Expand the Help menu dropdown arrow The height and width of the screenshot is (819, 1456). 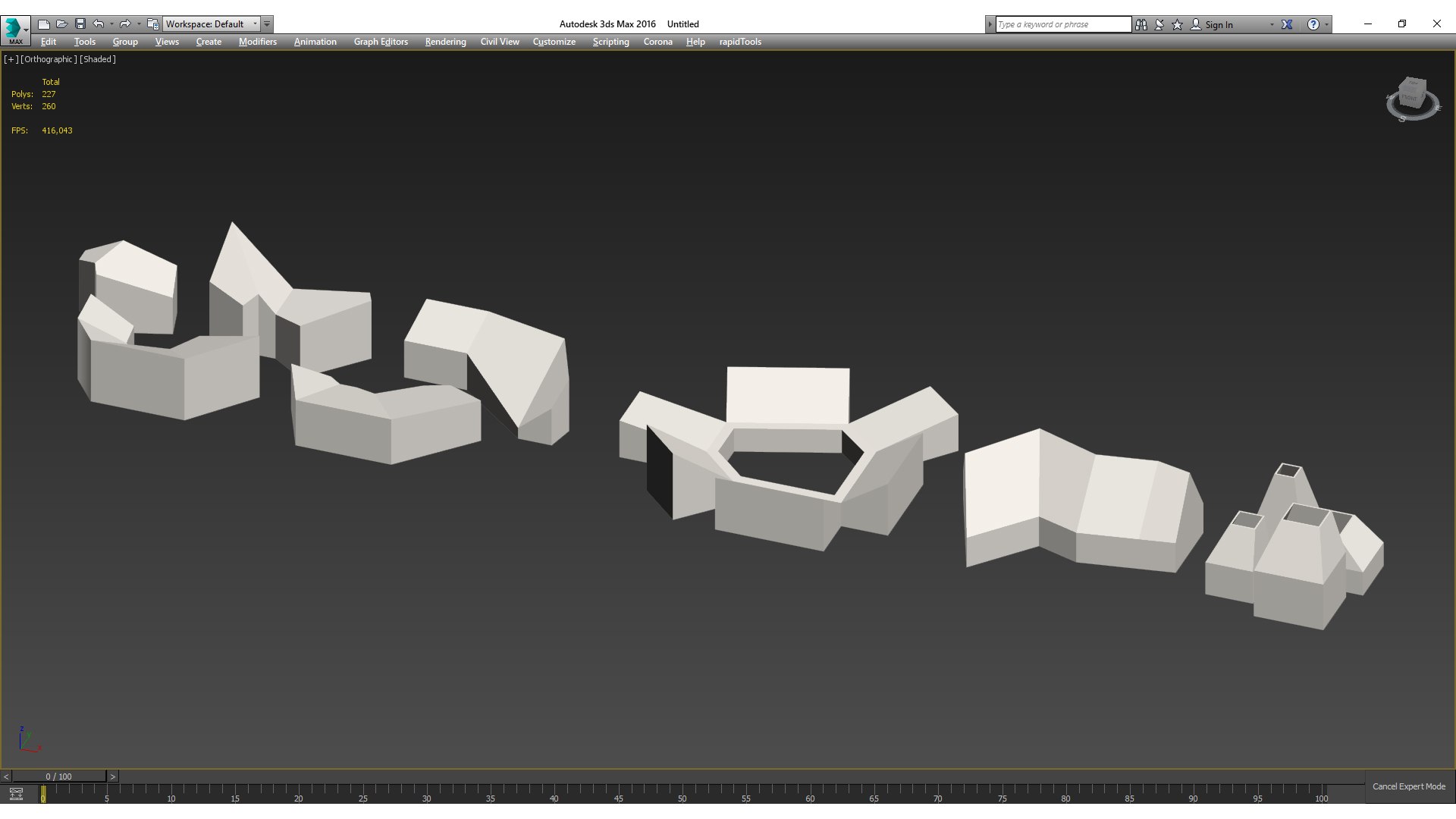pyautogui.click(x=1326, y=25)
